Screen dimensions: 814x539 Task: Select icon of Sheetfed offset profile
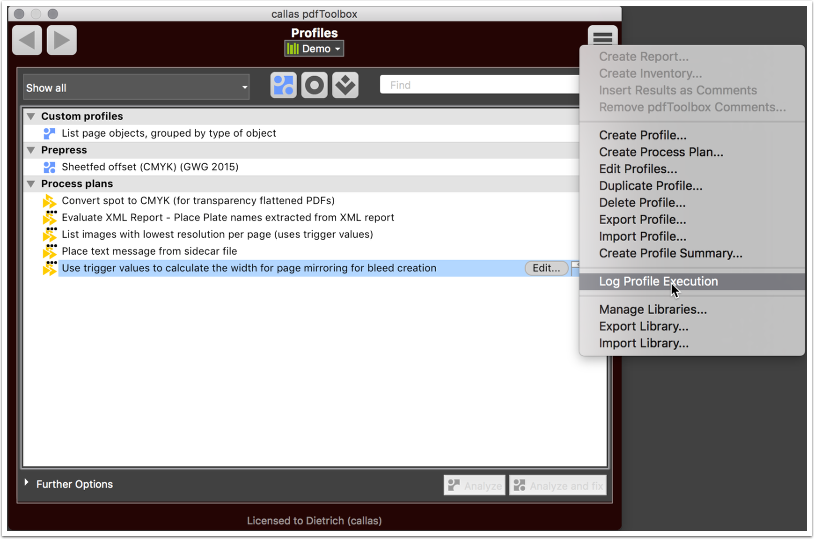point(49,167)
